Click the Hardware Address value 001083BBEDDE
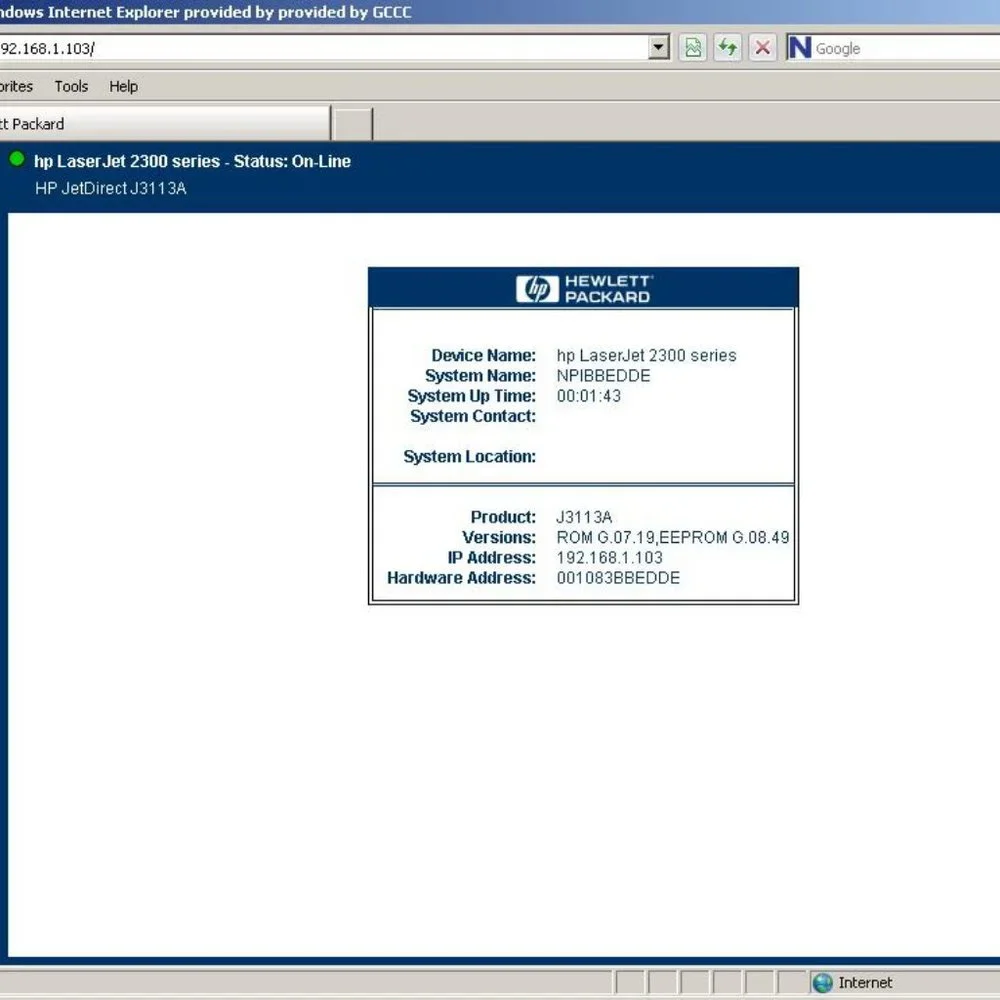This screenshot has height=1000, width=1000. (x=618, y=578)
